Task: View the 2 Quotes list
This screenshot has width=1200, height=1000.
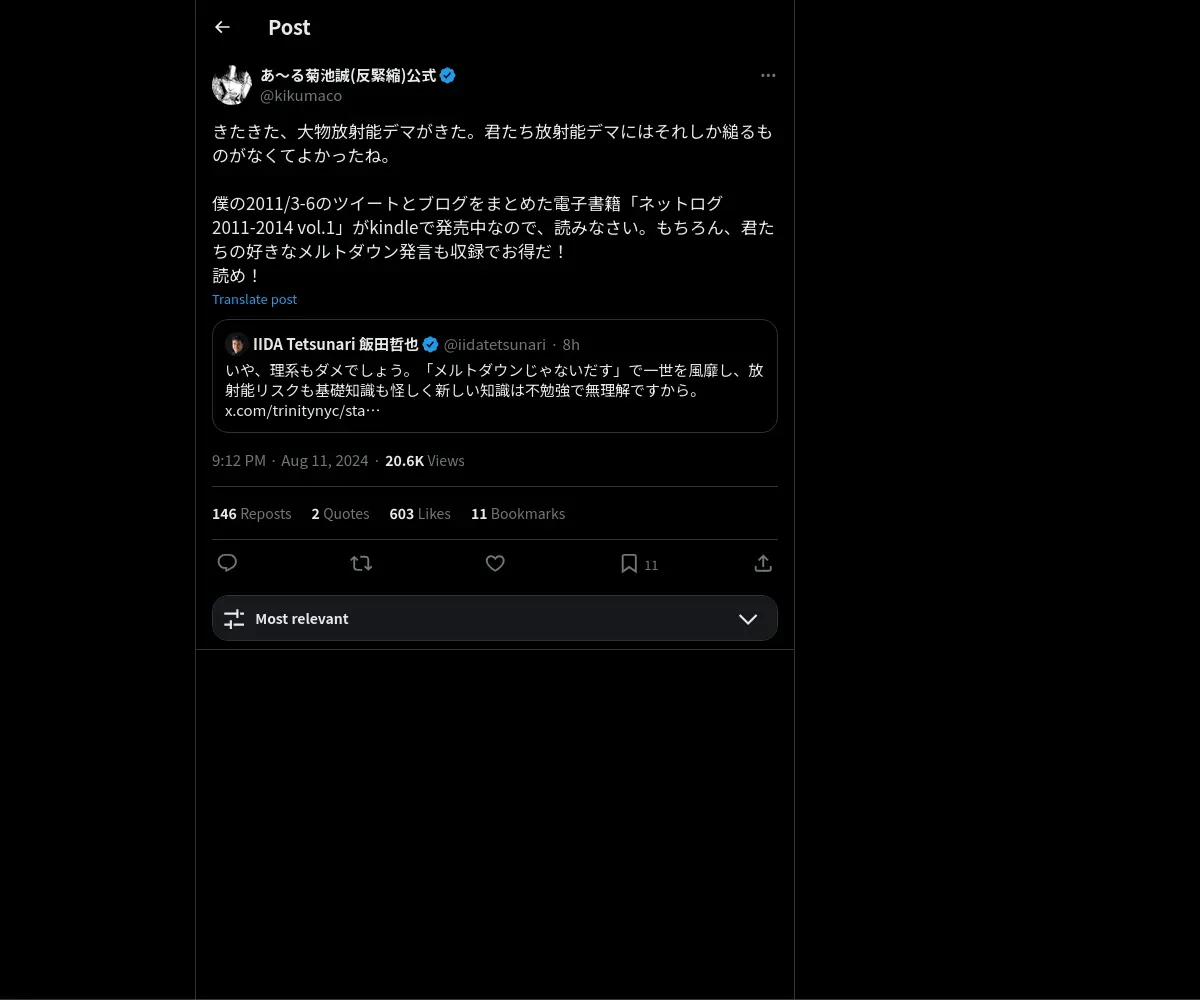Action: point(340,513)
